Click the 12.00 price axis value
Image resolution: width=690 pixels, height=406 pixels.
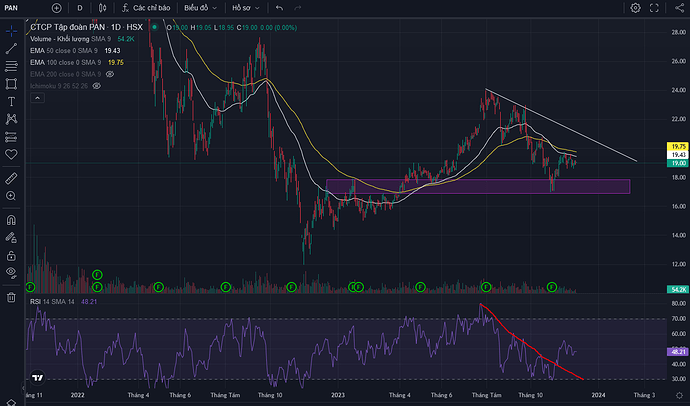coord(678,264)
